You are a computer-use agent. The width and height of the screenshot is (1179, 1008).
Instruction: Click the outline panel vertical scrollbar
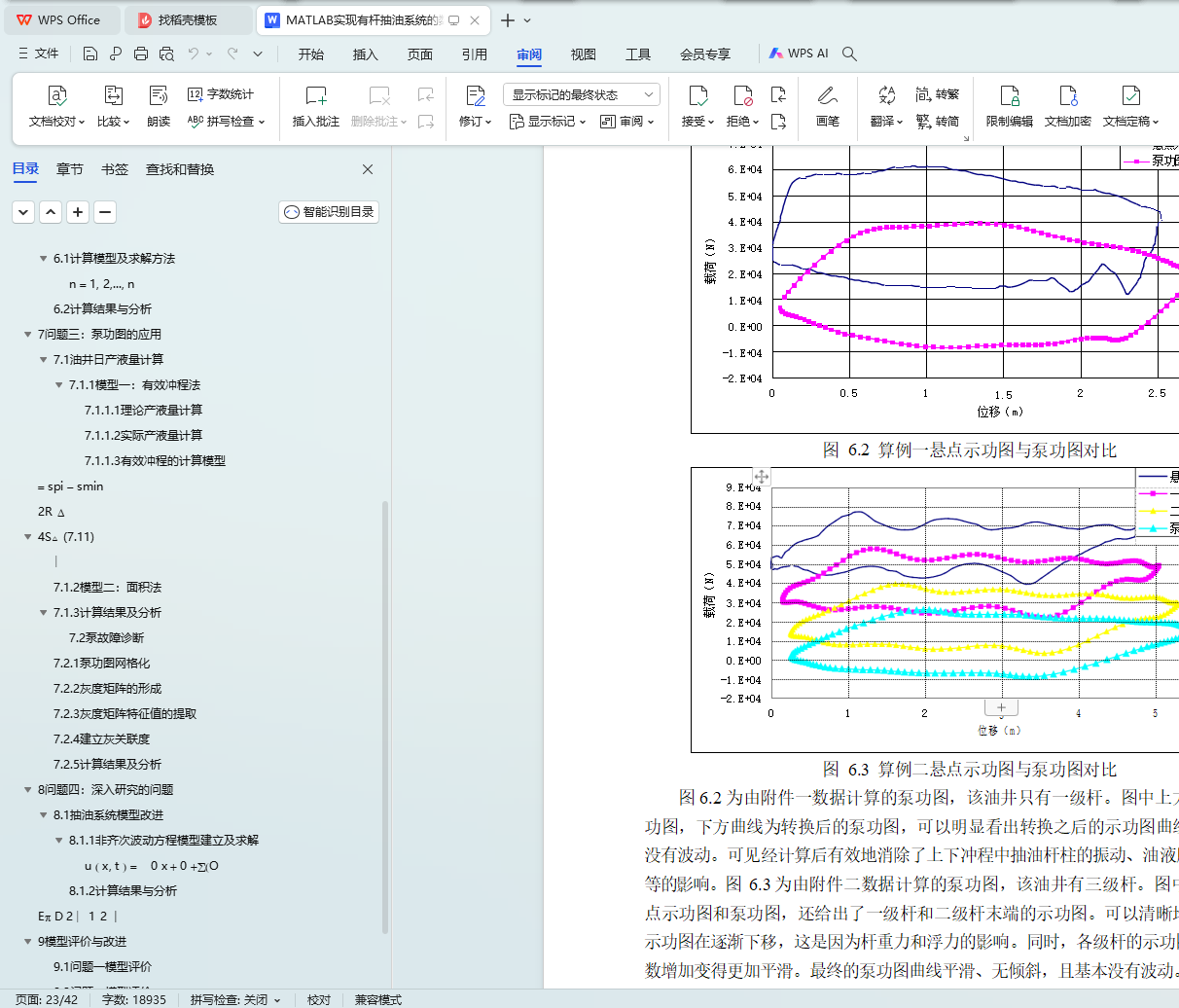tap(386, 717)
